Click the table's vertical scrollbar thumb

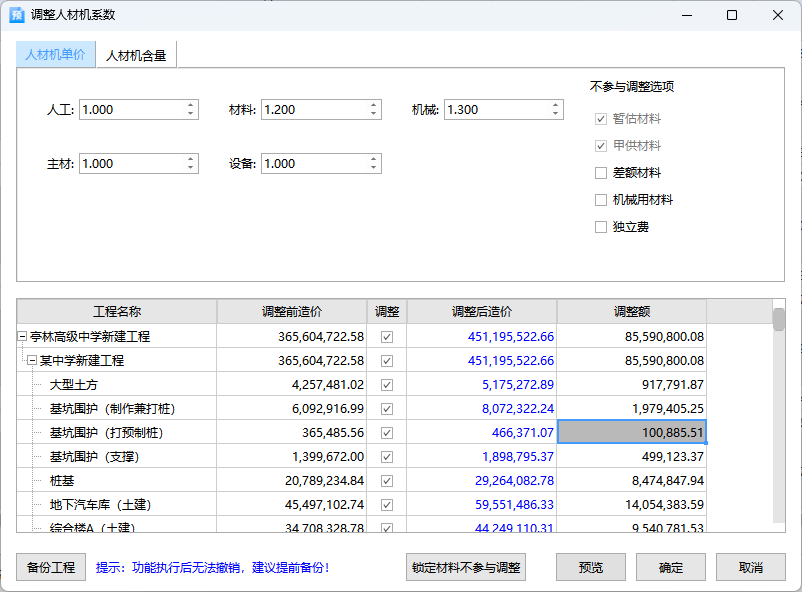tap(779, 319)
